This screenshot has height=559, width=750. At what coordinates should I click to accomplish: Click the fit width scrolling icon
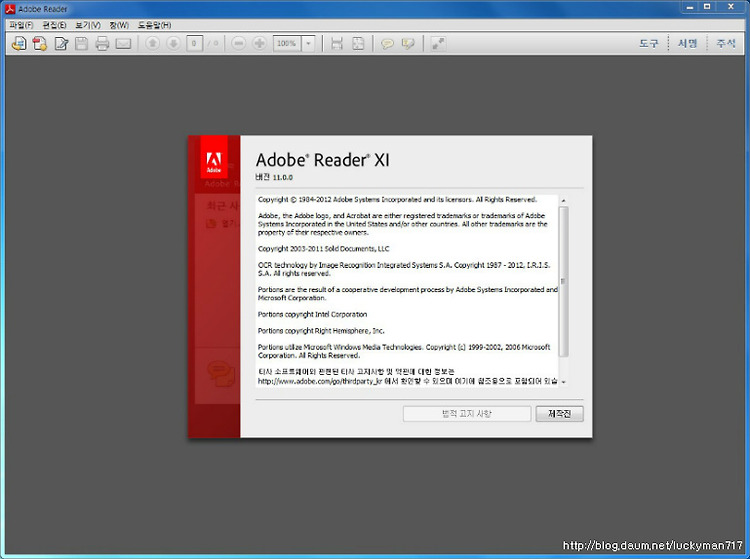click(337, 44)
